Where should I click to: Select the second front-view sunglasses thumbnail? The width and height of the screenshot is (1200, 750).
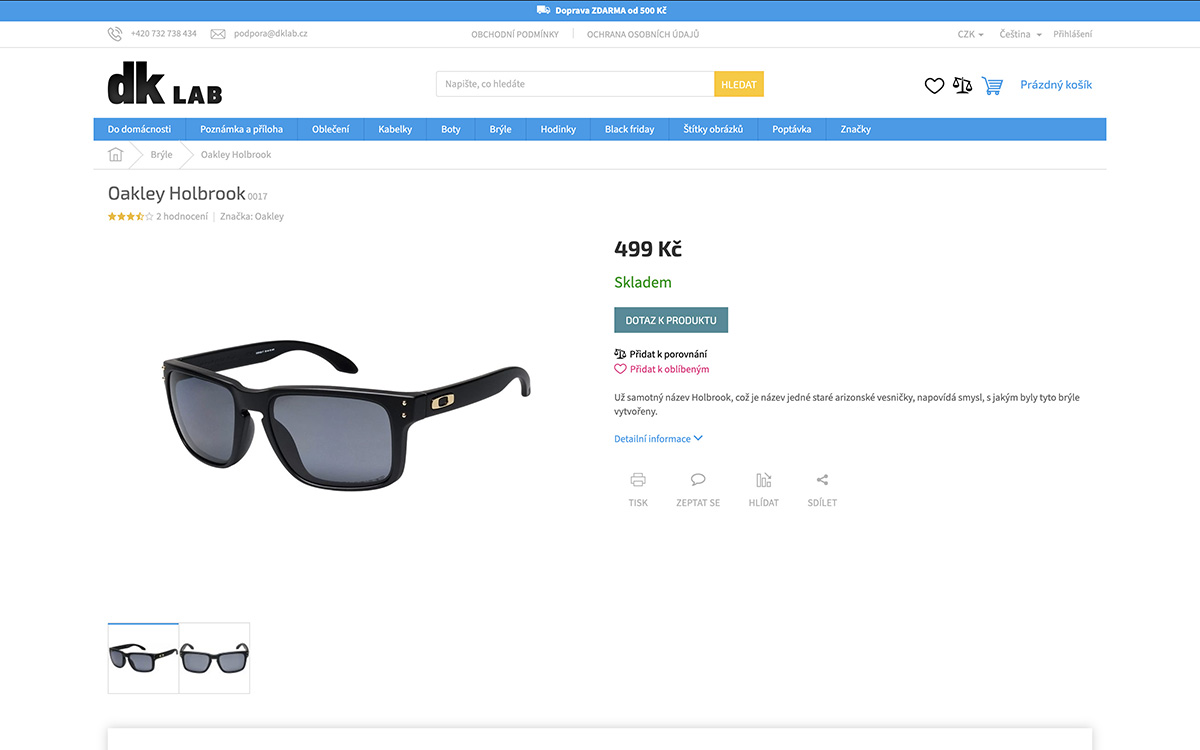(215, 658)
